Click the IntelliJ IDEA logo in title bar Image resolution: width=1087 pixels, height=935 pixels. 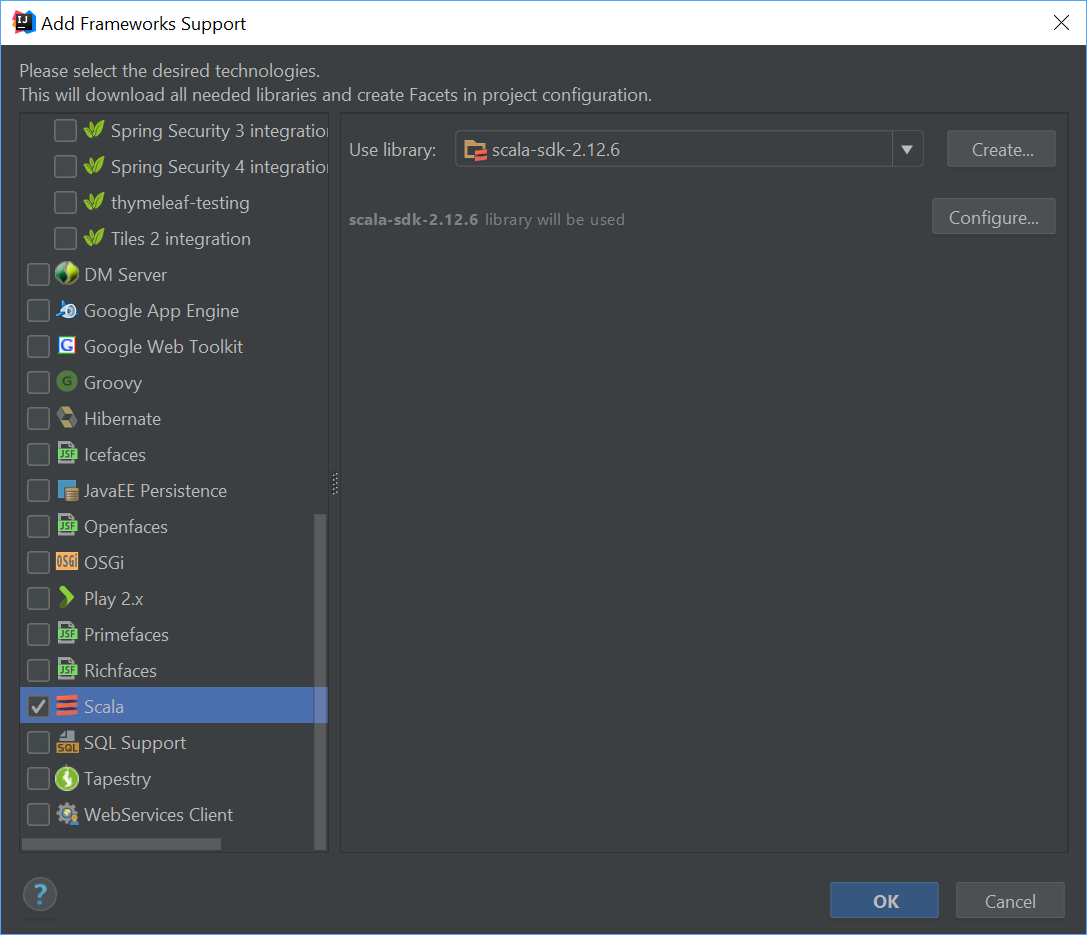click(x=24, y=23)
